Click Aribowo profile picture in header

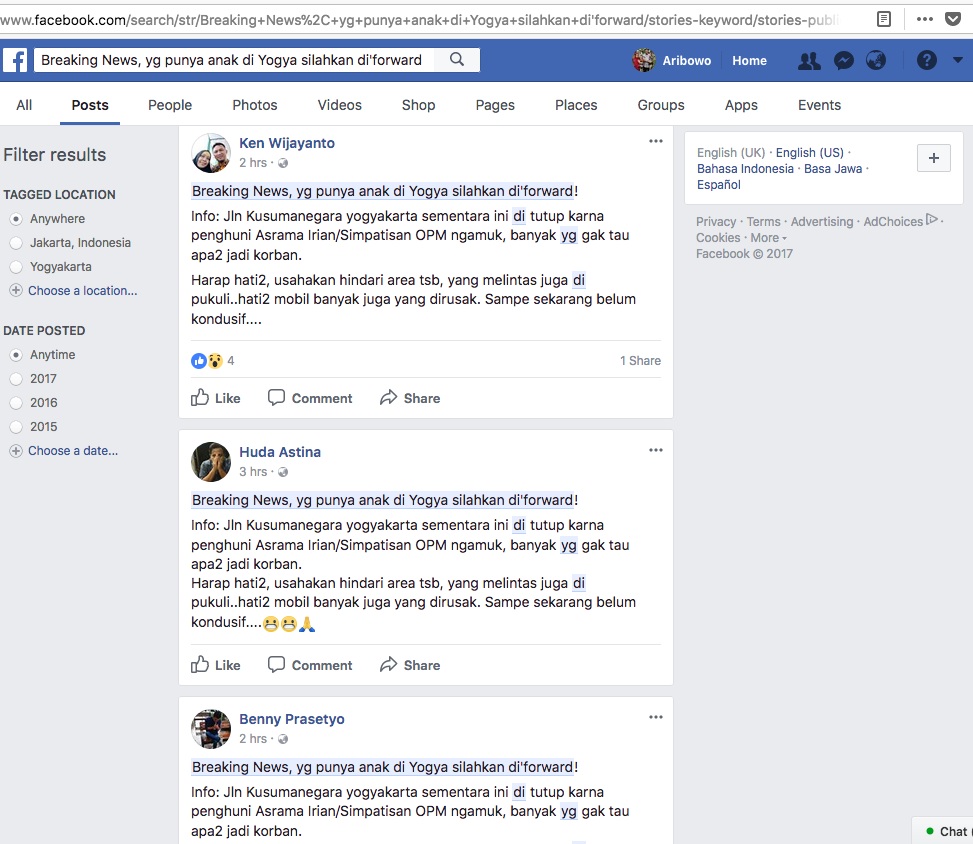coord(643,60)
